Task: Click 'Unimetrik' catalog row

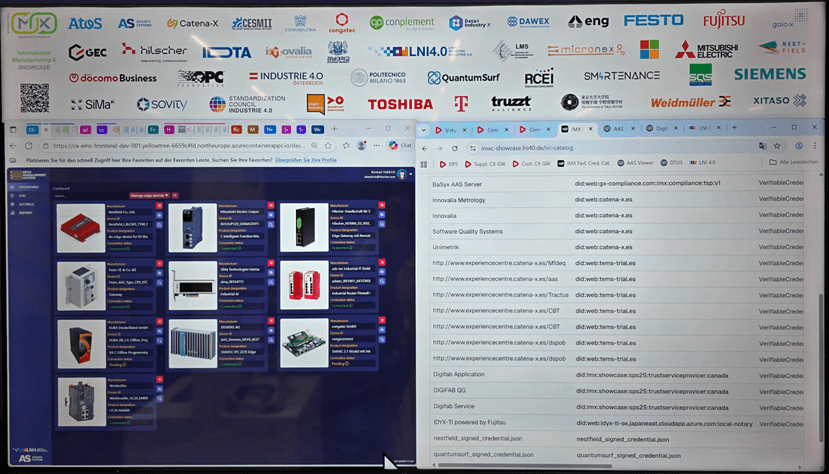Action: 617,247
